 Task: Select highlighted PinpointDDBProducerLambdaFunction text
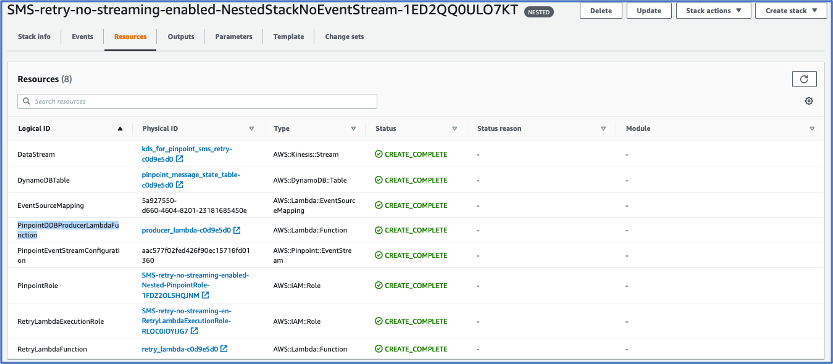68,230
